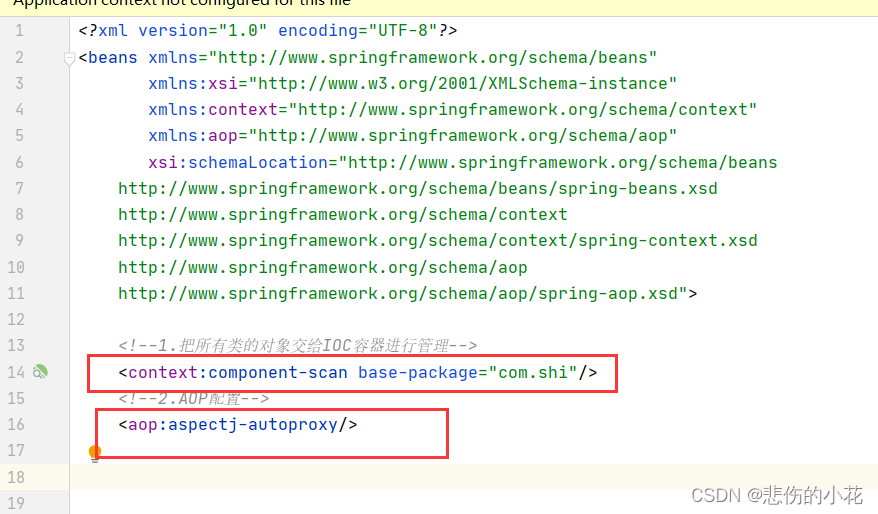Click the Spring bean gutter icon on line 14
This screenshot has height=514, width=878.
(x=40, y=372)
